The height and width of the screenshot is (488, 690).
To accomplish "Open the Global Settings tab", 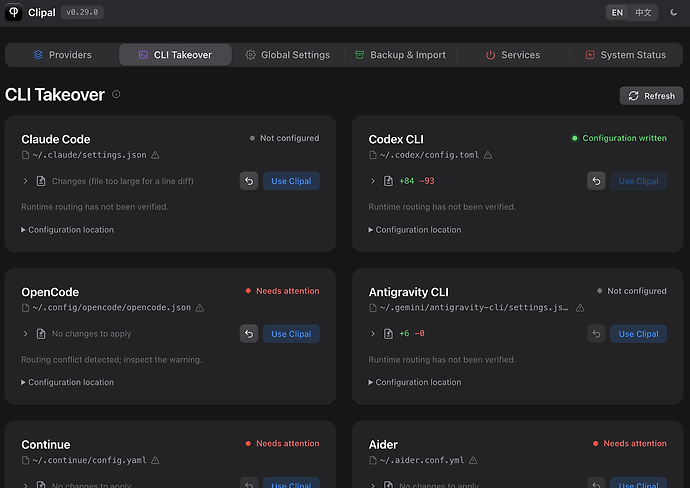I will [288, 55].
